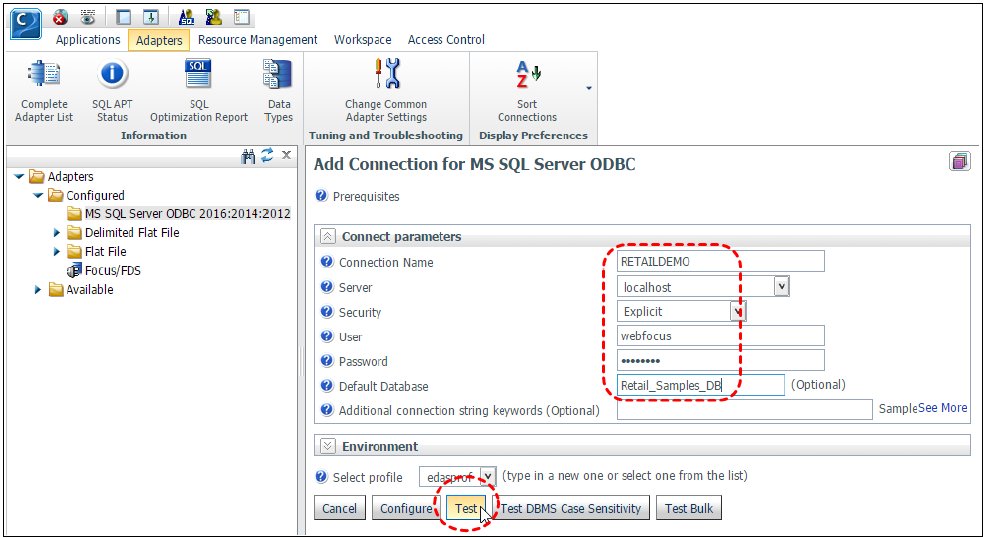The width and height of the screenshot is (985, 538).
Task: Open the Select profile dropdown arrow
Action: [487, 476]
